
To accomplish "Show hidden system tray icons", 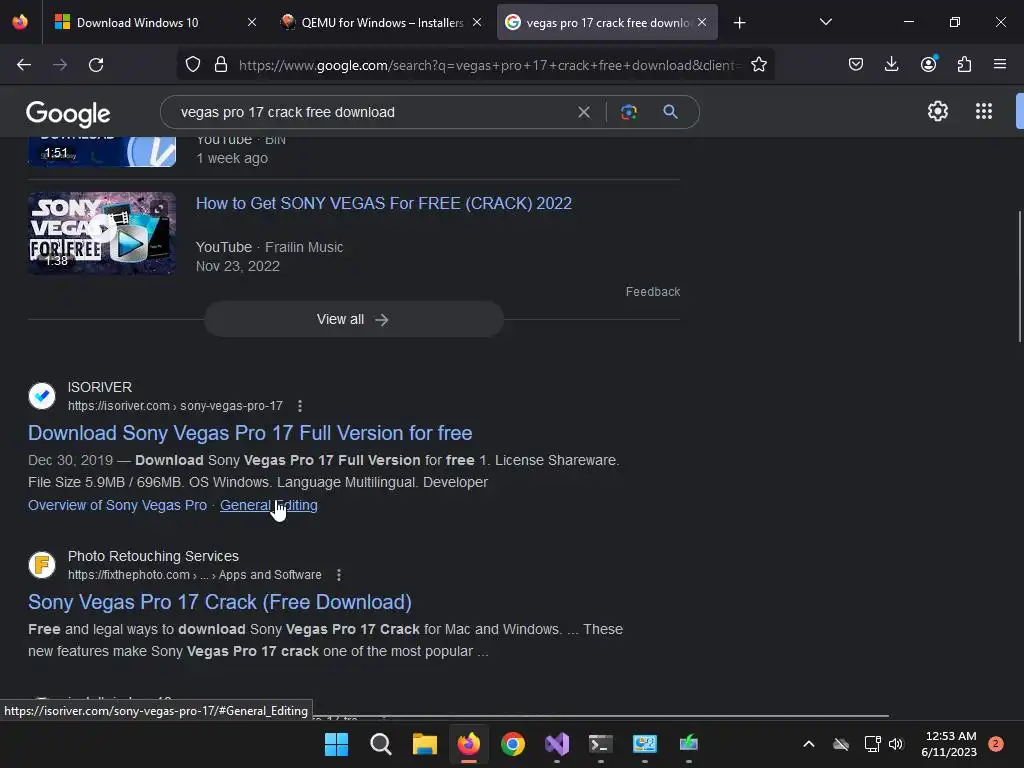I will [x=808, y=744].
